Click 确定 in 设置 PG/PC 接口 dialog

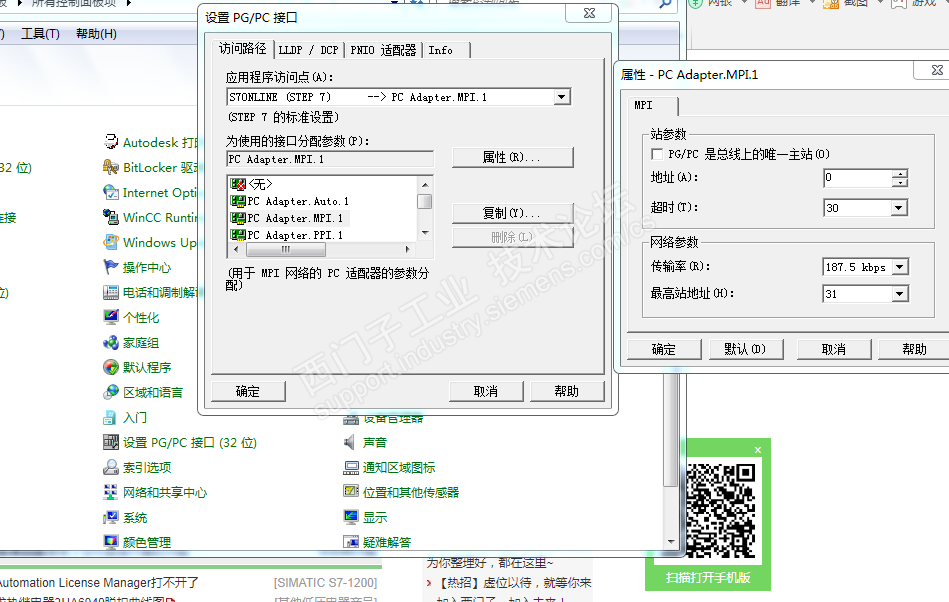pyautogui.click(x=248, y=391)
